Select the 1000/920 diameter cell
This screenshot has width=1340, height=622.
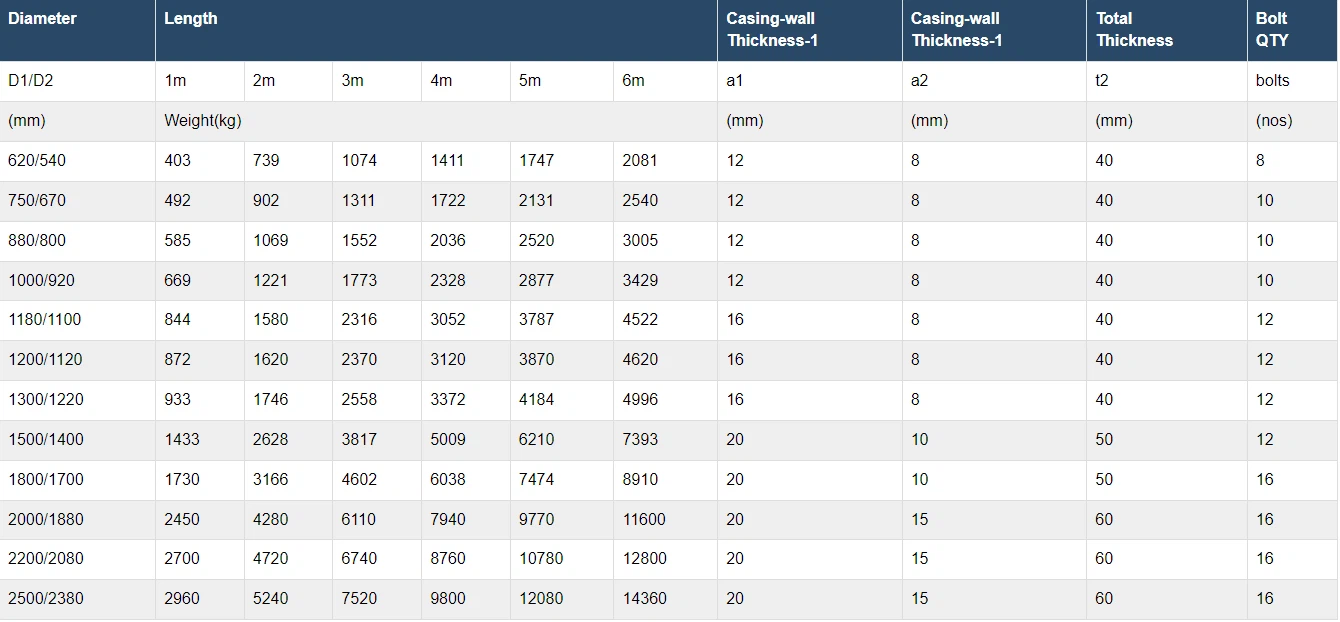tap(41, 281)
